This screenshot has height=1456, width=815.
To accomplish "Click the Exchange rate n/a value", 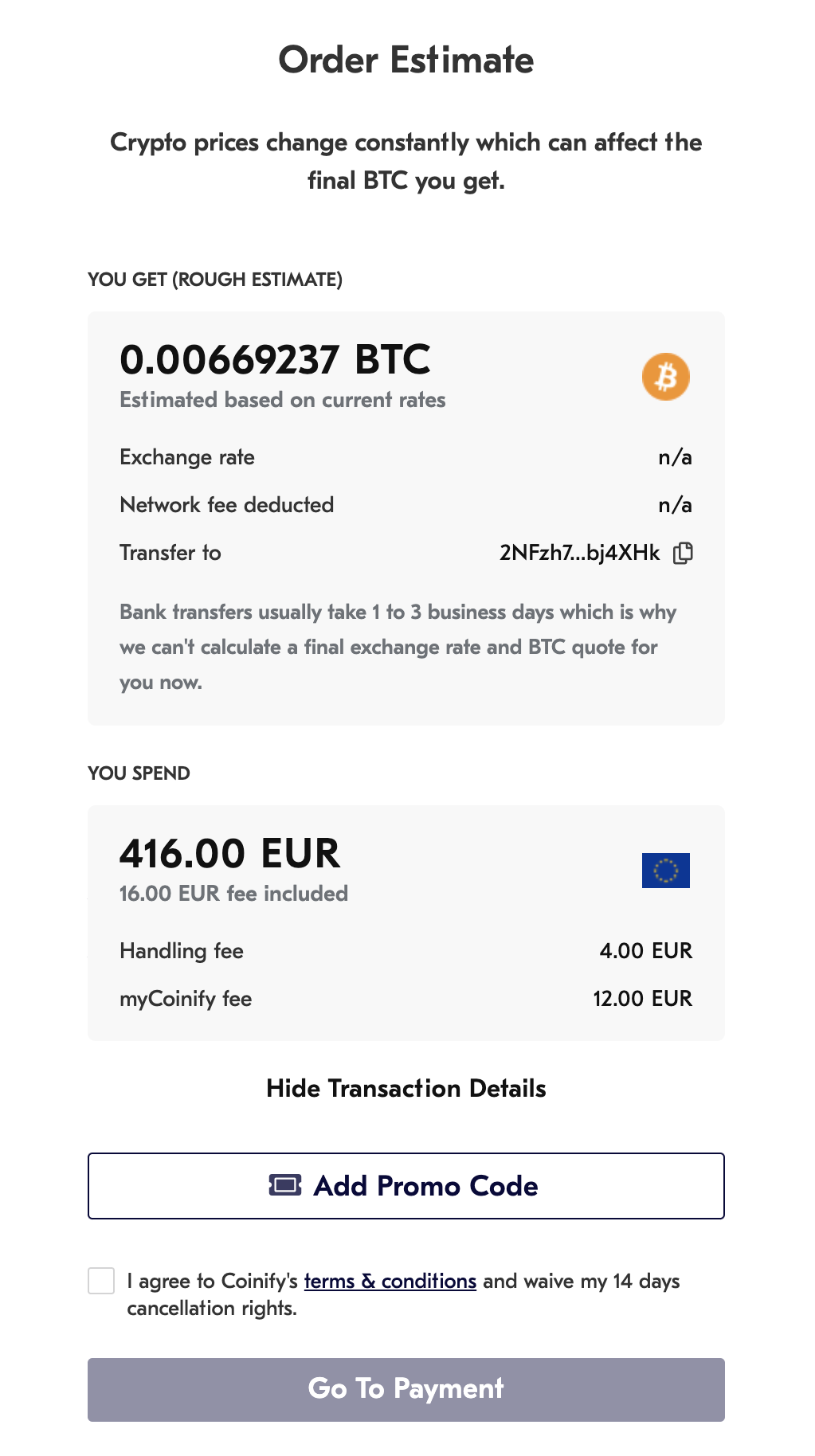I will click(675, 457).
